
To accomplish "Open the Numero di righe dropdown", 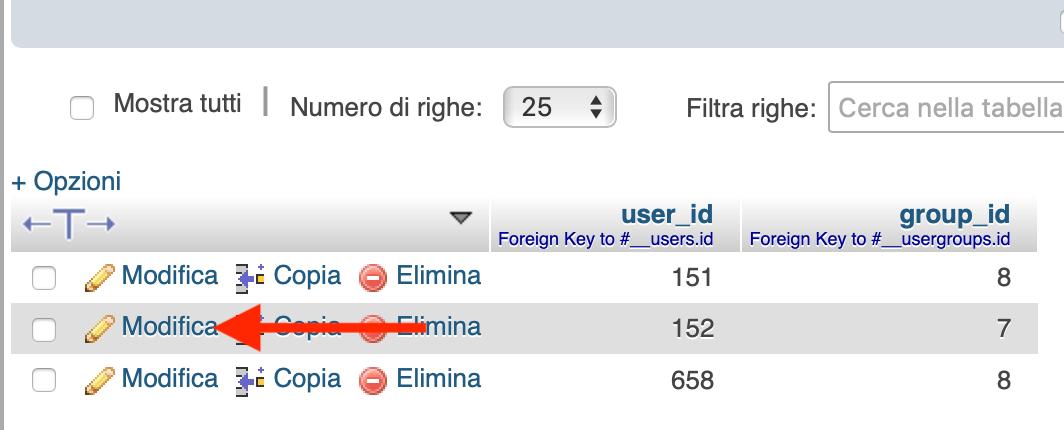I will coord(559,107).
